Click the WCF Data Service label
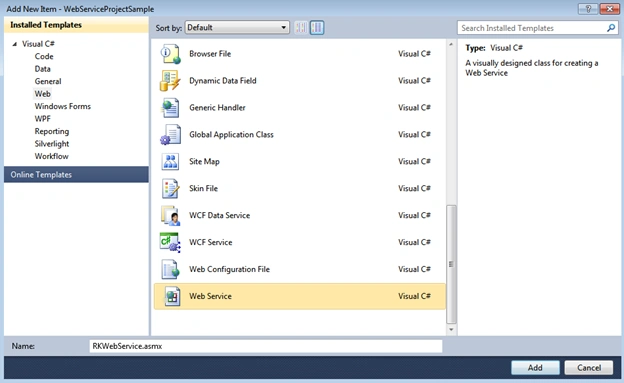The height and width of the screenshot is (383, 624). coord(220,215)
